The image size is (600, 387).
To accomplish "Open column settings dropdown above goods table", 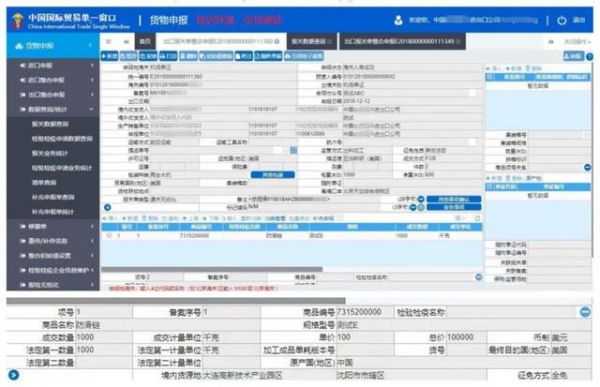I will click(460, 218).
